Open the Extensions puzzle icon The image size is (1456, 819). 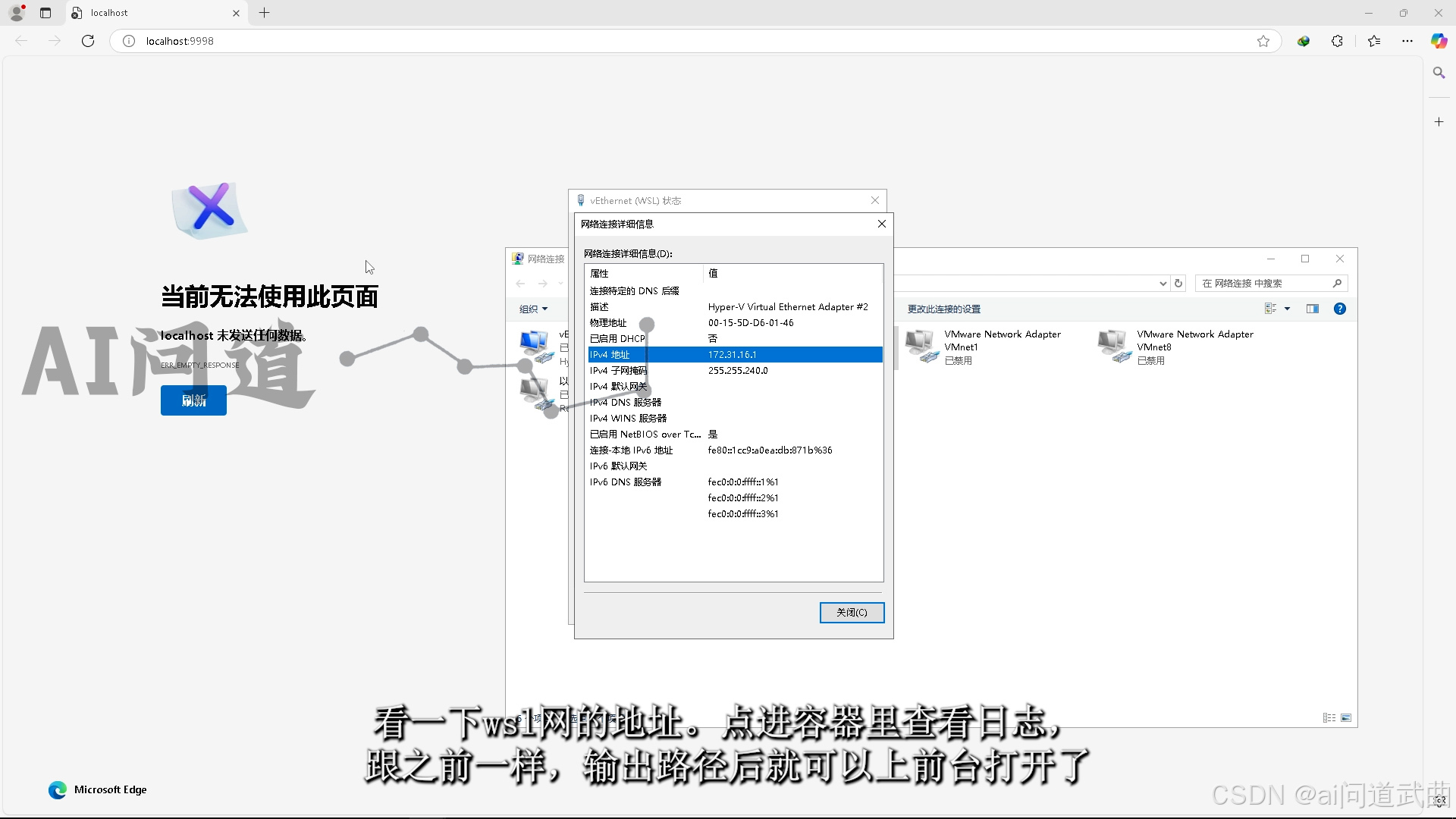(1337, 41)
